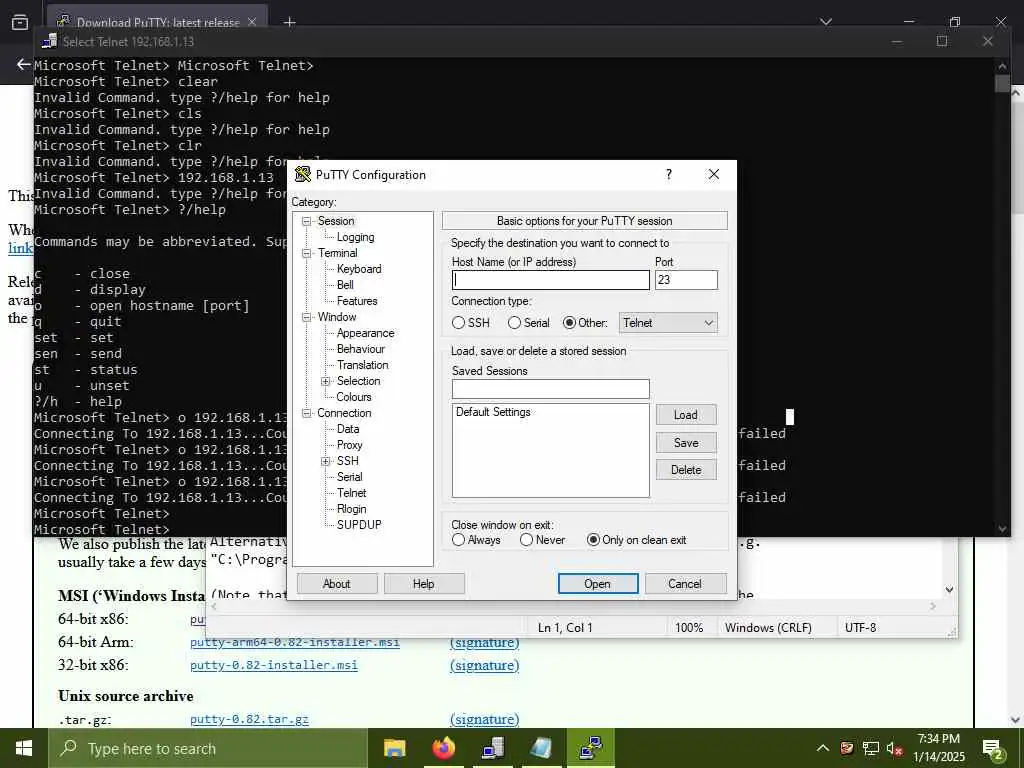Click the Open button in PuTTY
Screen dimensions: 1024x768
pos(598,584)
